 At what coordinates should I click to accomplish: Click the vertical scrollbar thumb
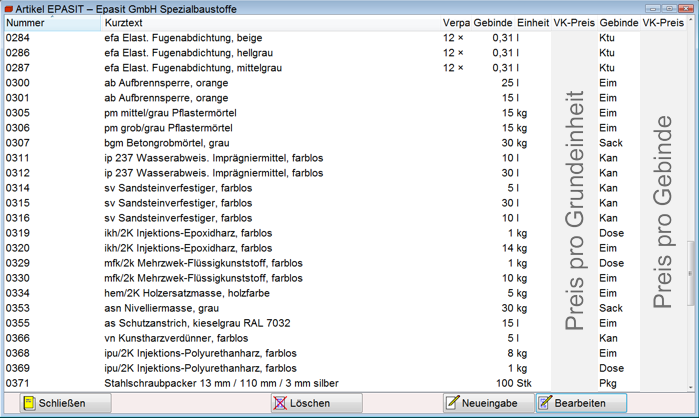click(691, 273)
